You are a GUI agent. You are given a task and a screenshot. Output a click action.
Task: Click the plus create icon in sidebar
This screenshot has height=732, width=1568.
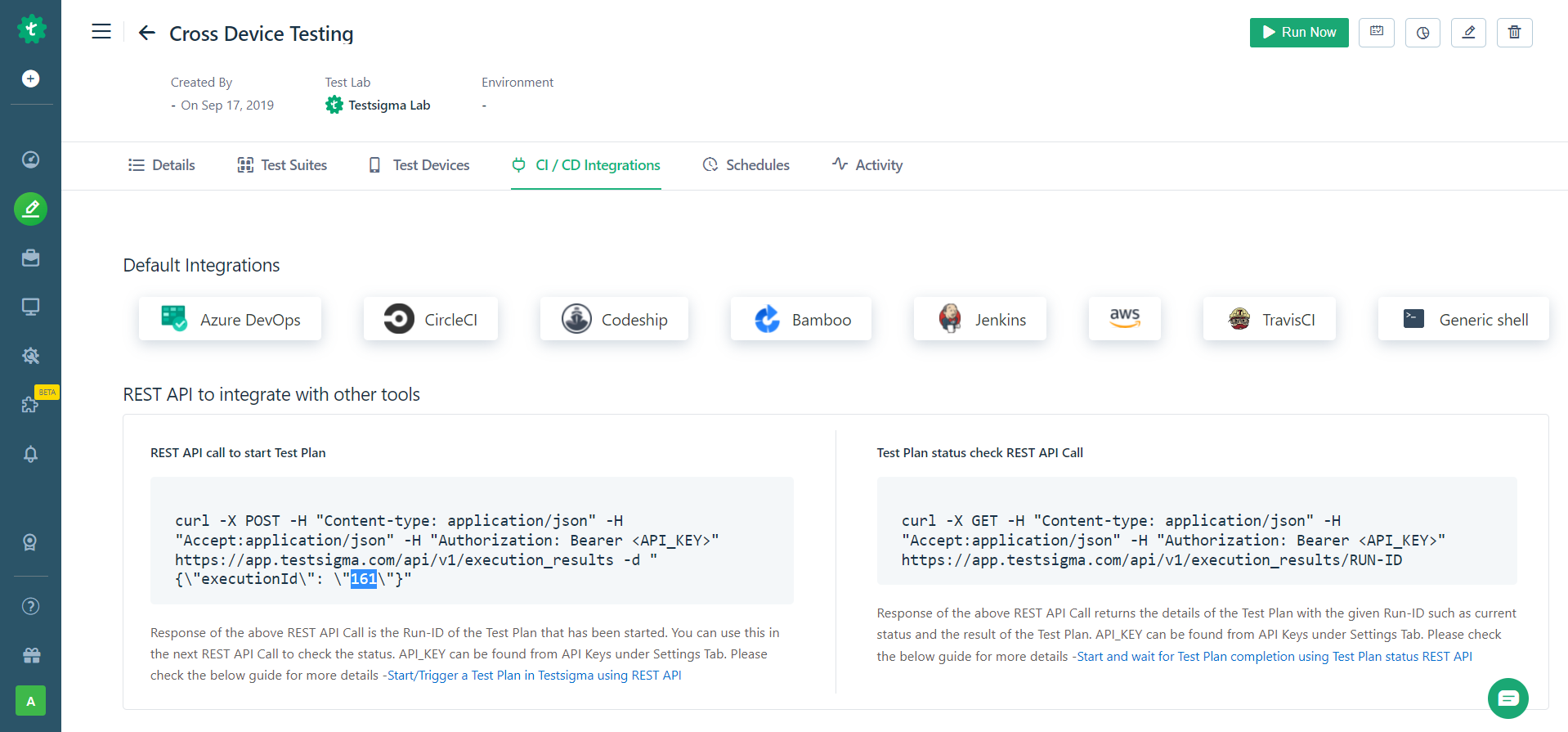[x=30, y=79]
